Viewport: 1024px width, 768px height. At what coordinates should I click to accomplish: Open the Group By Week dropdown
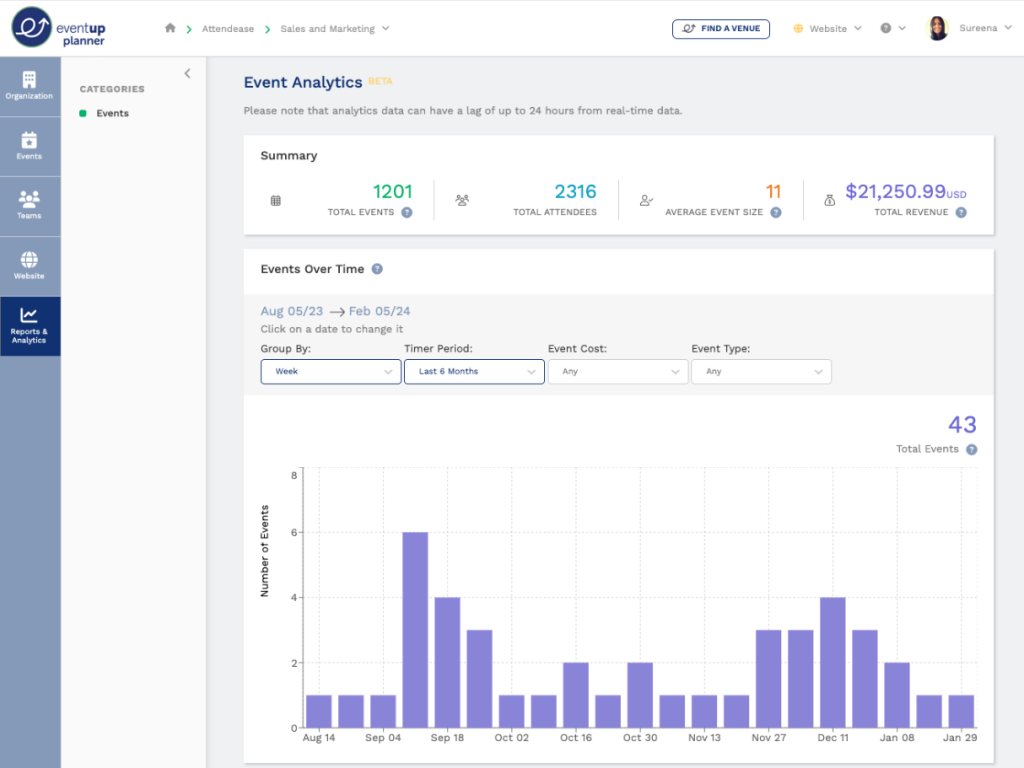click(330, 372)
